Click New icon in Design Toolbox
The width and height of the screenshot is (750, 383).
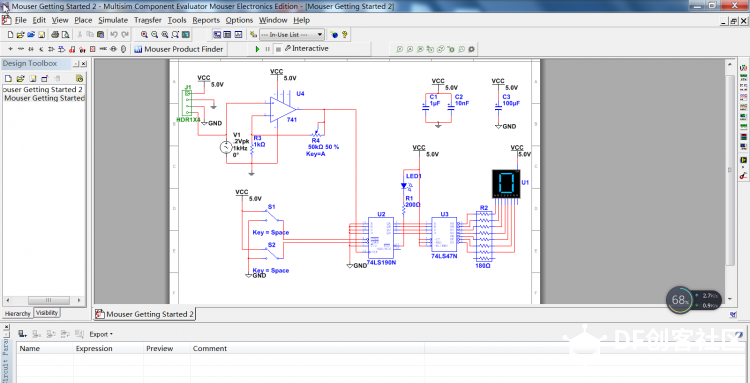pyautogui.click(x=8, y=78)
